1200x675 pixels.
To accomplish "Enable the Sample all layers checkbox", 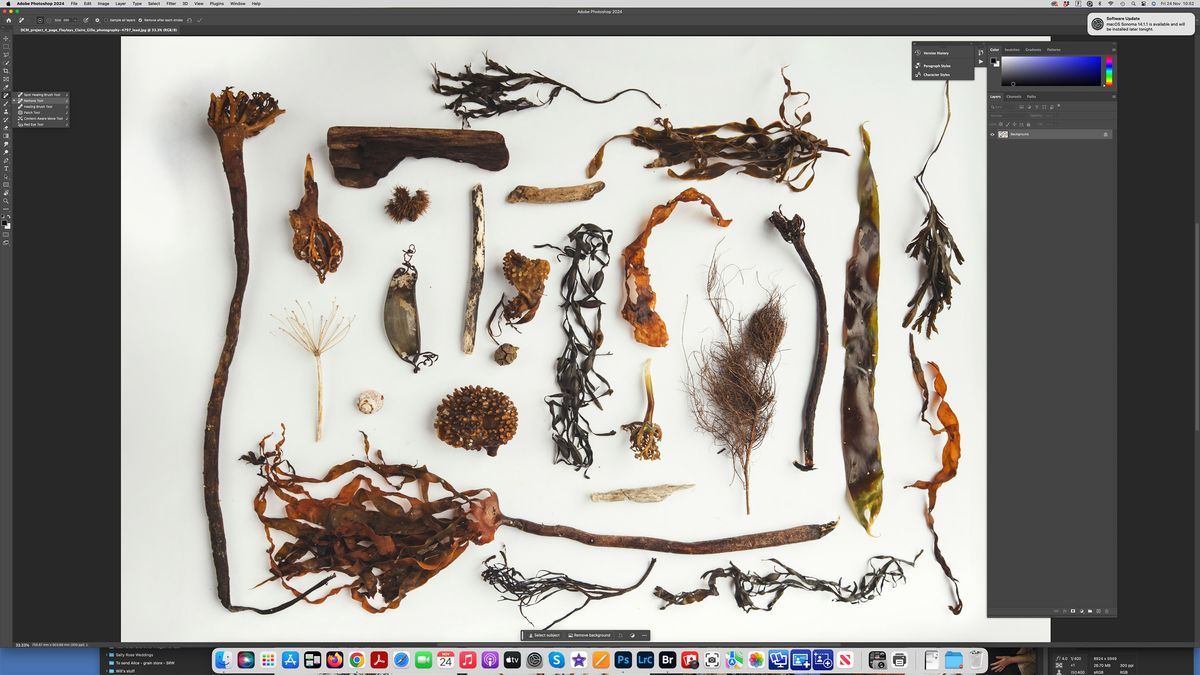I will point(106,20).
